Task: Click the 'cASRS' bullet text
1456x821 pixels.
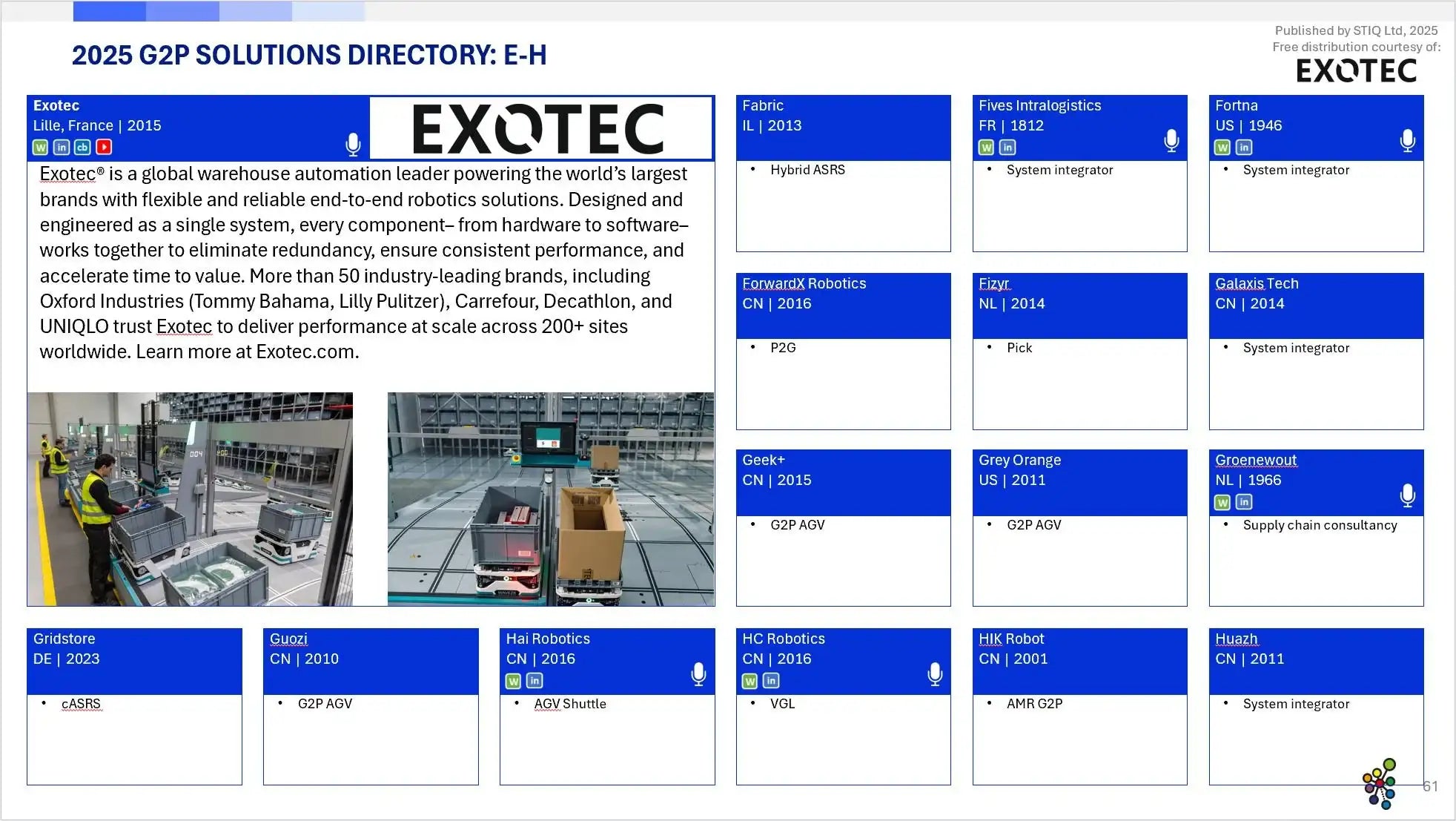Action: (x=81, y=704)
